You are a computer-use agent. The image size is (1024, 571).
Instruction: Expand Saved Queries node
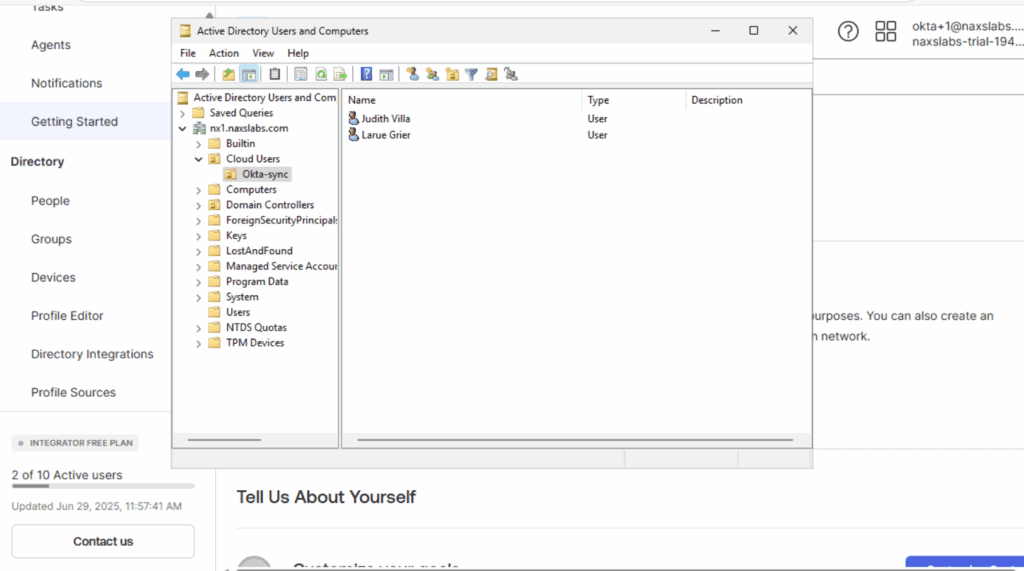click(x=183, y=113)
